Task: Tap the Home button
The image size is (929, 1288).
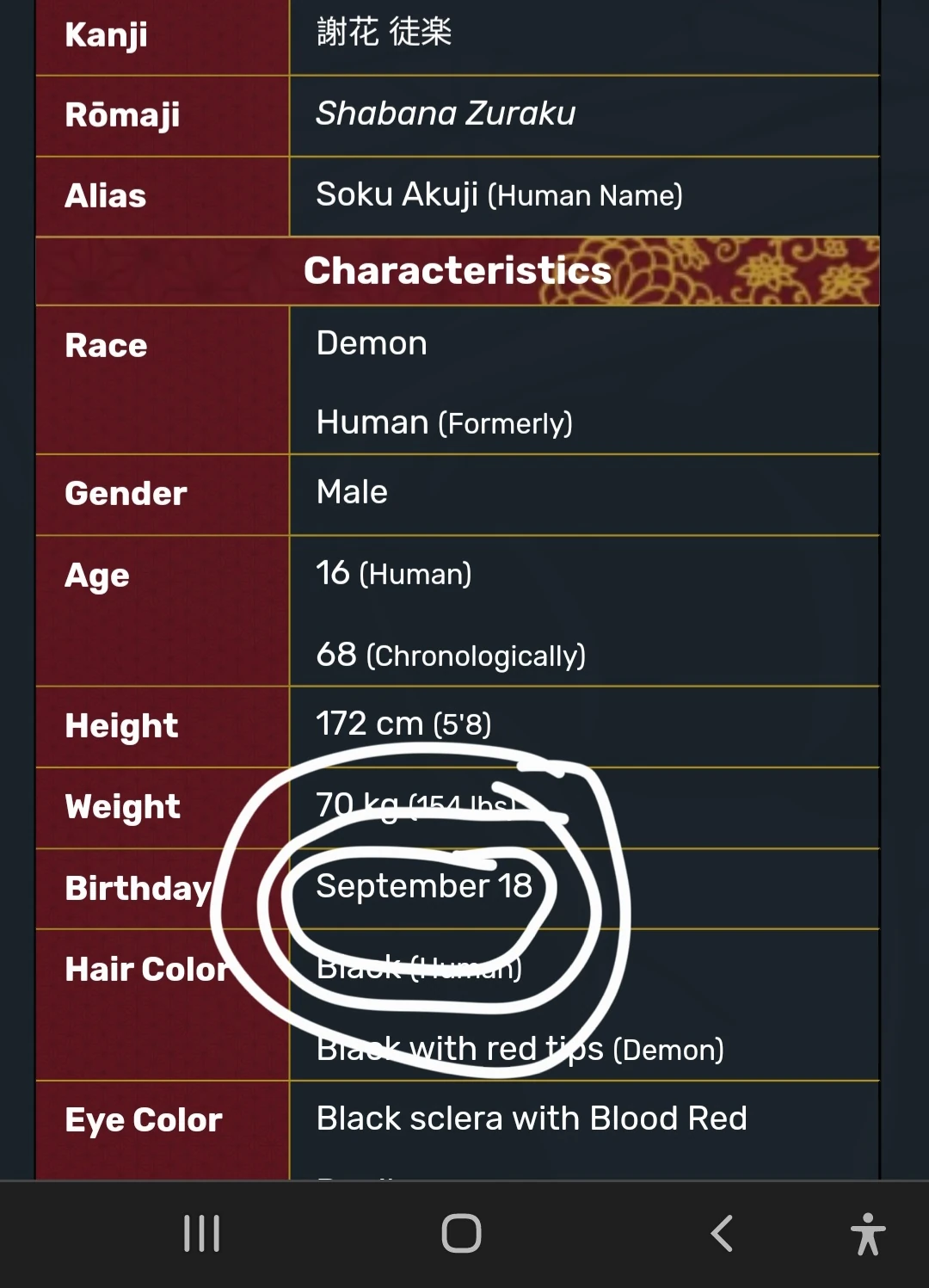Action: coord(462,1232)
